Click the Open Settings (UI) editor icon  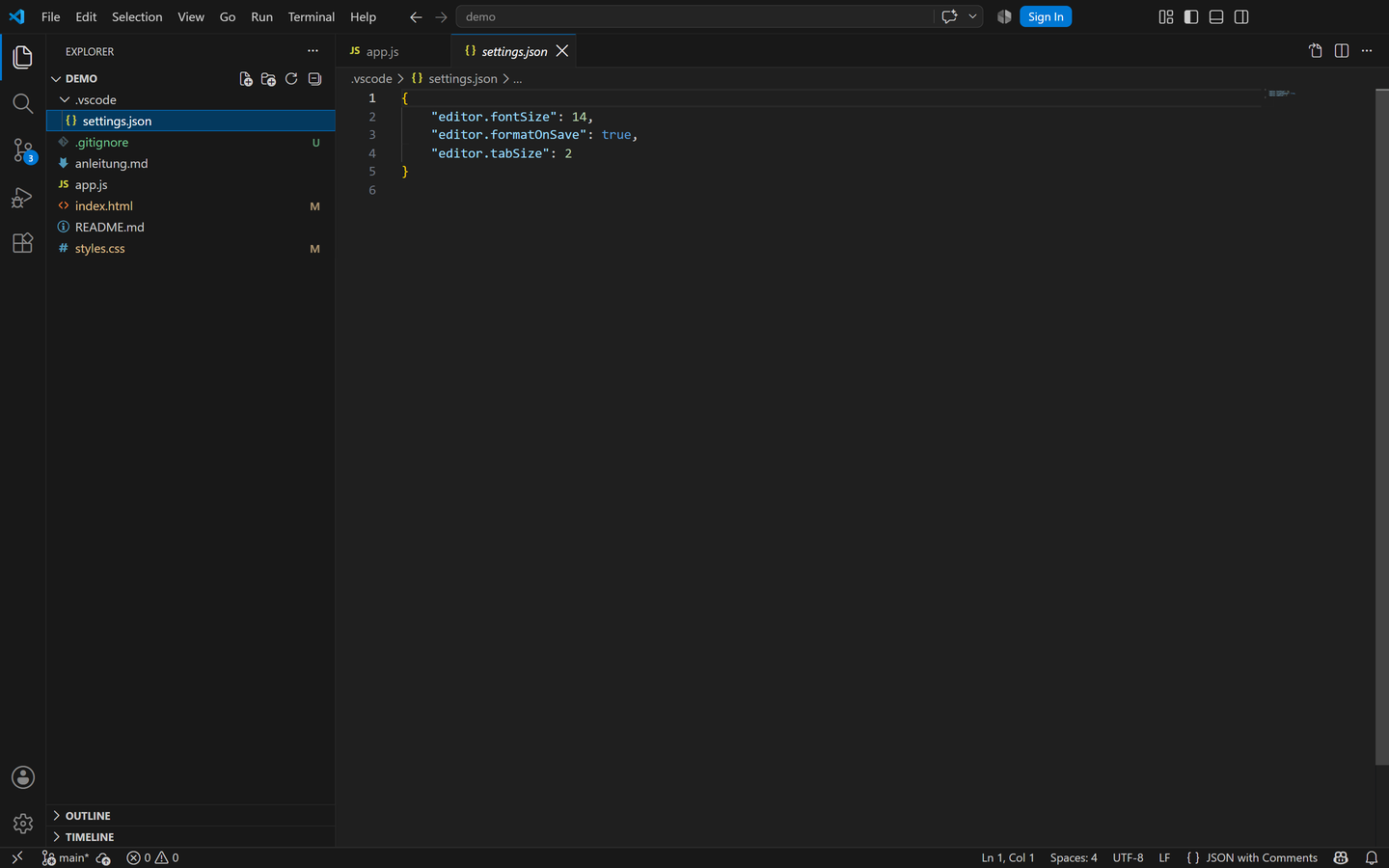[x=1316, y=51]
